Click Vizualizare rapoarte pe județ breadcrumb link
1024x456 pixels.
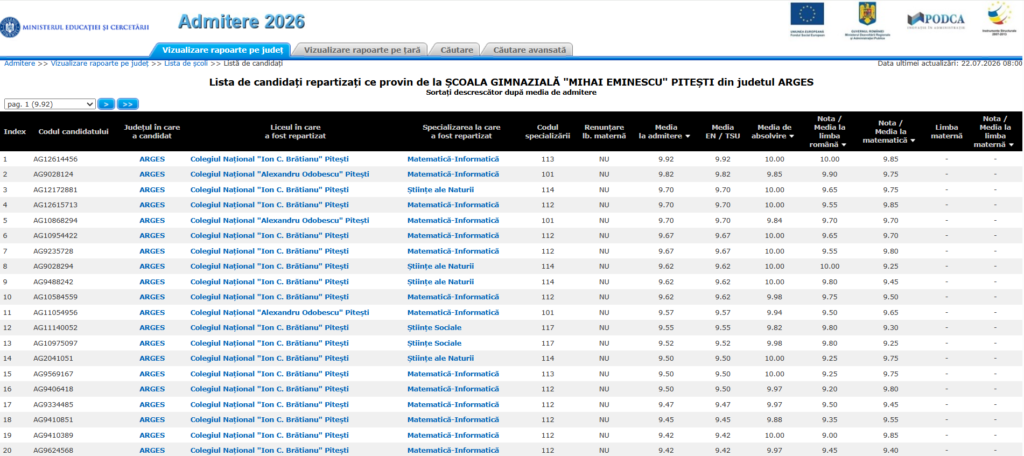100,63
